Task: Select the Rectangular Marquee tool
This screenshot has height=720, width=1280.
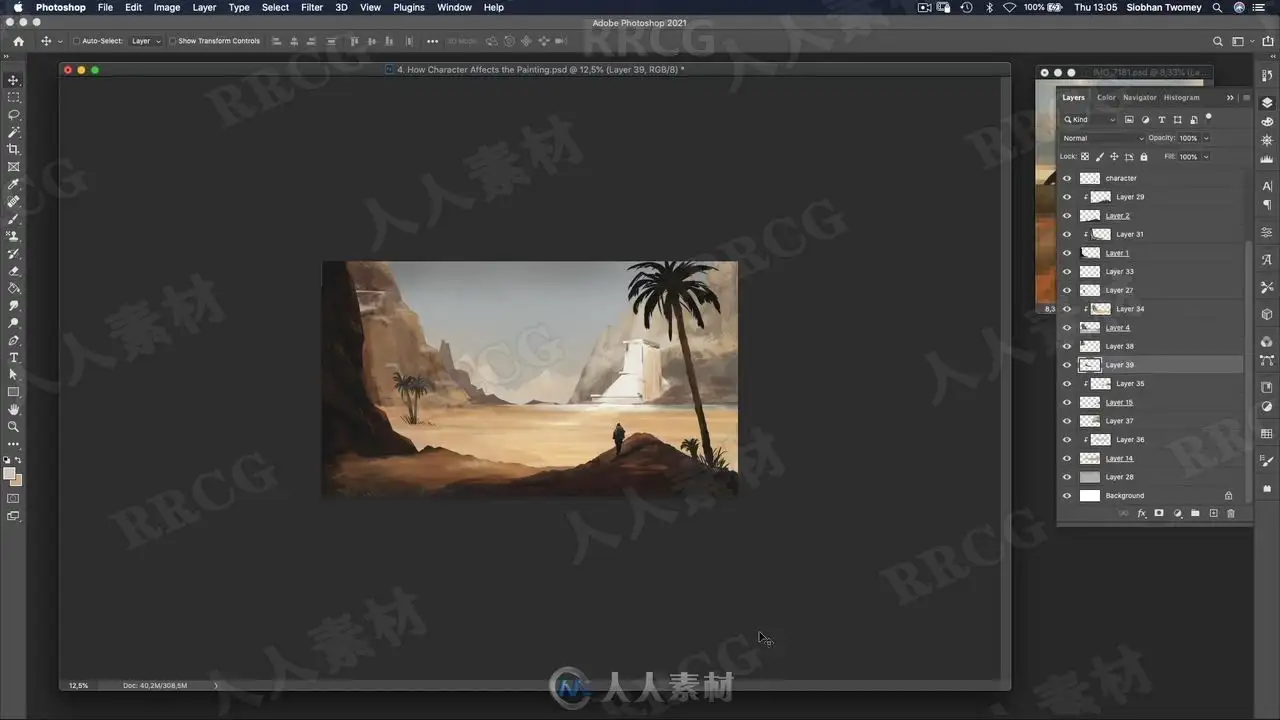Action: click(13, 97)
